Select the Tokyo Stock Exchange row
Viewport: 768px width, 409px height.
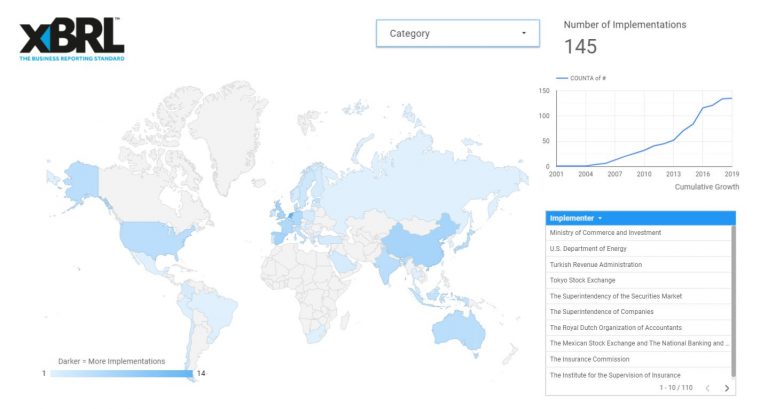click(x=639, y=280)
